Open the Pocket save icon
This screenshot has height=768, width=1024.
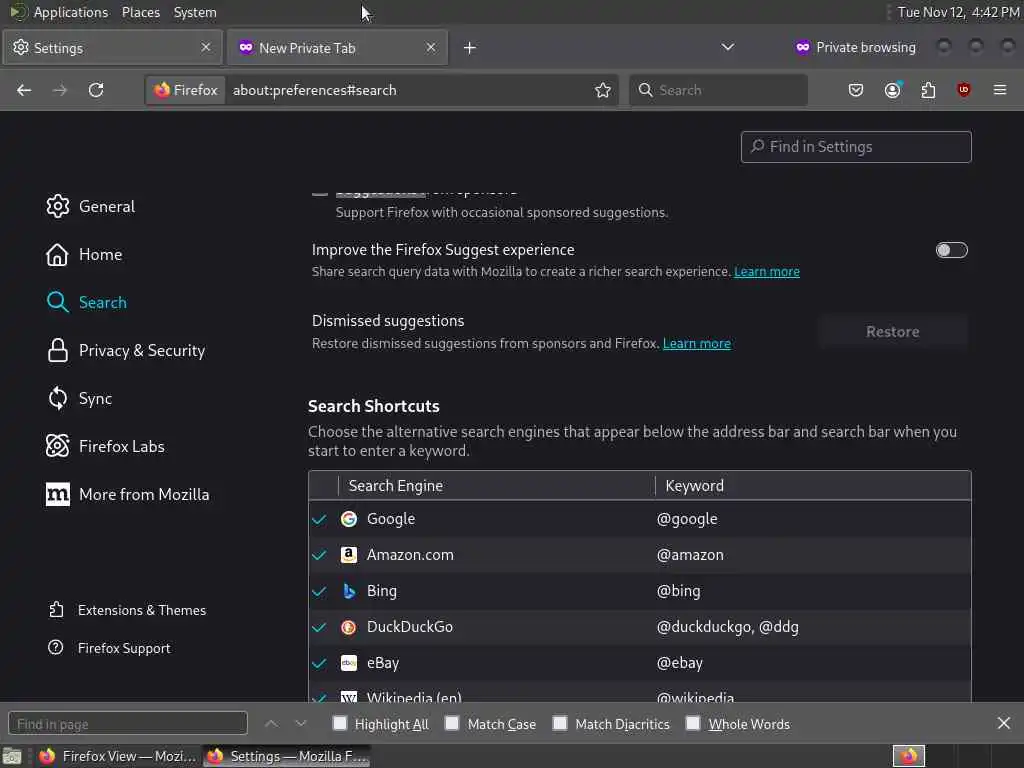pyautogui.click(x=856, y=90)
